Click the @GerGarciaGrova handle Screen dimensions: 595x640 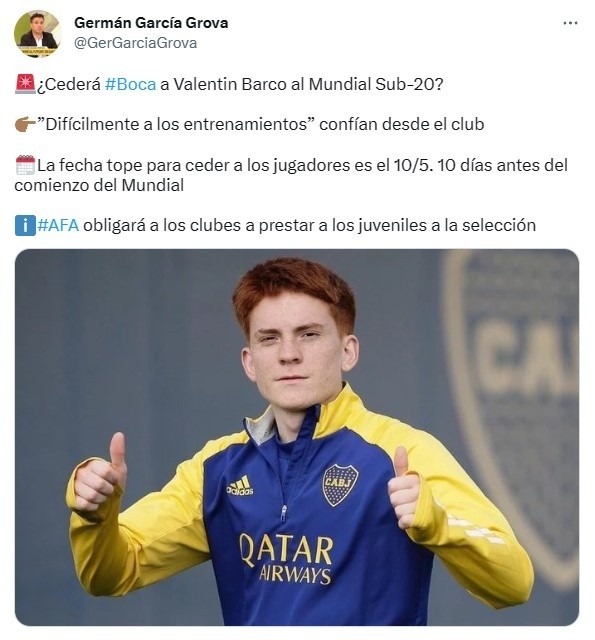click(x=135, y=43)
